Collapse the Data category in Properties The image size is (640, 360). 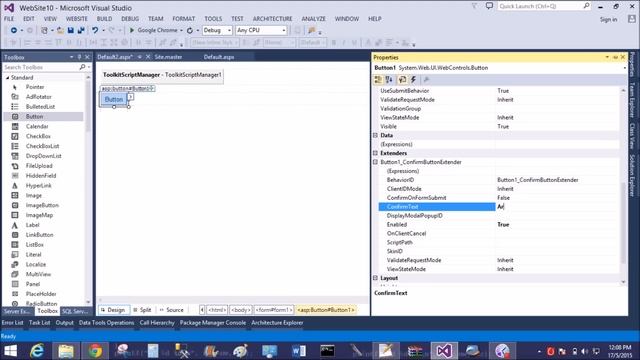click(376, 135)
